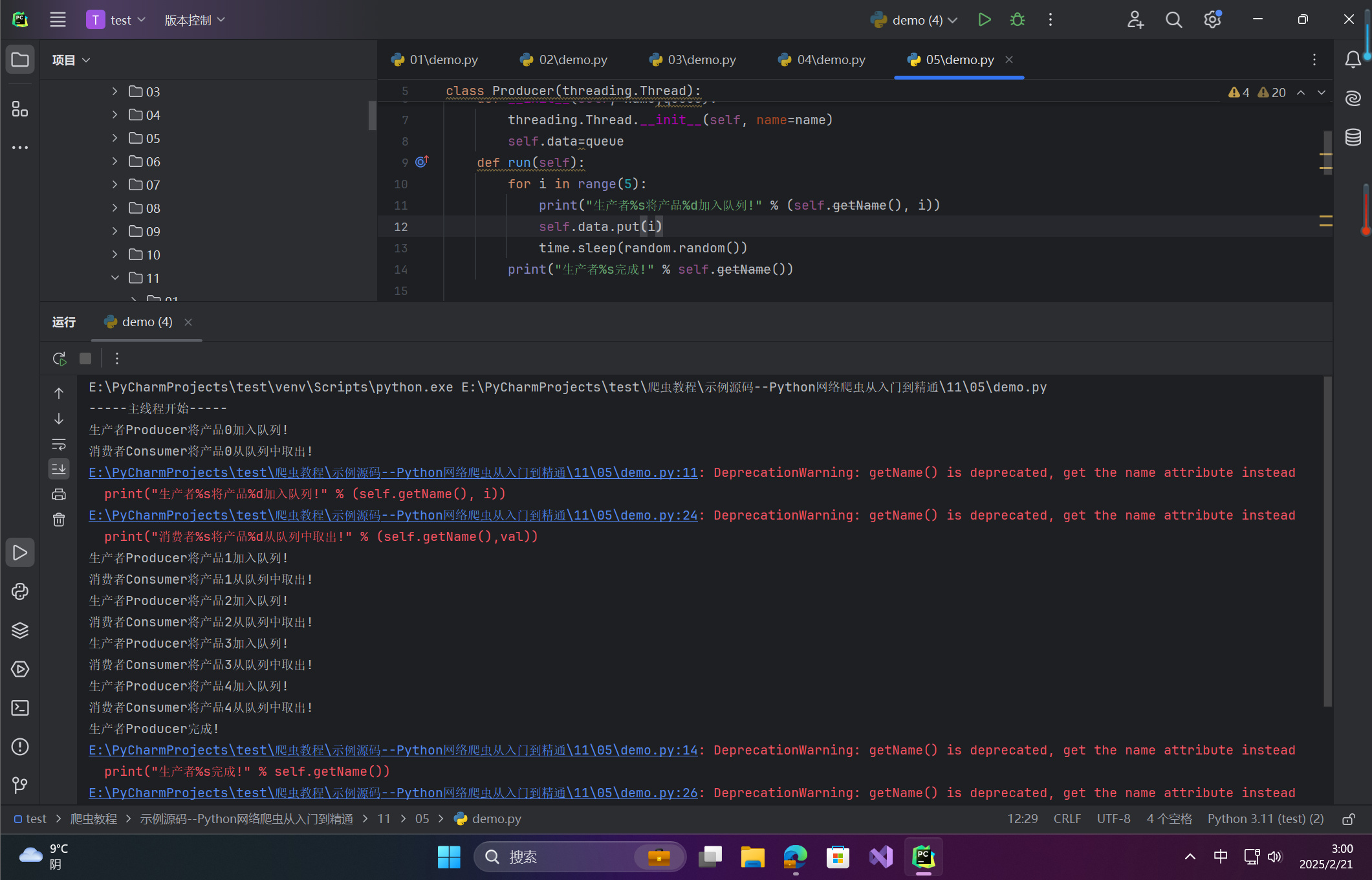This screenshot has height=880, width=1372.
Task: Expand folder 07 in project tree
Action: coord(114,185)
